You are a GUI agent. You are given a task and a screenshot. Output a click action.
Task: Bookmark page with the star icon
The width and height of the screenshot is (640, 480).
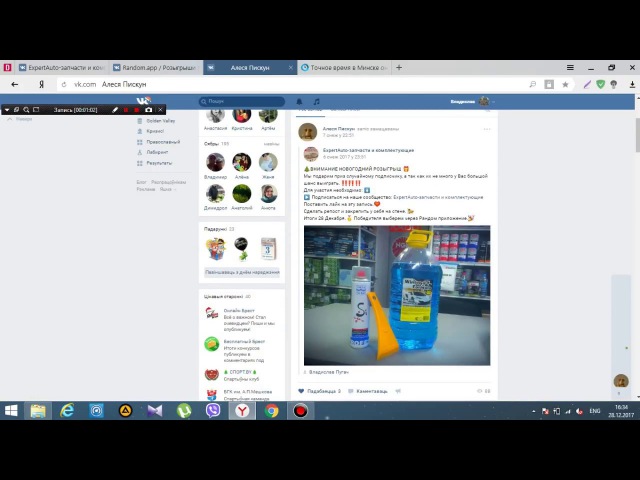point(565,84)
